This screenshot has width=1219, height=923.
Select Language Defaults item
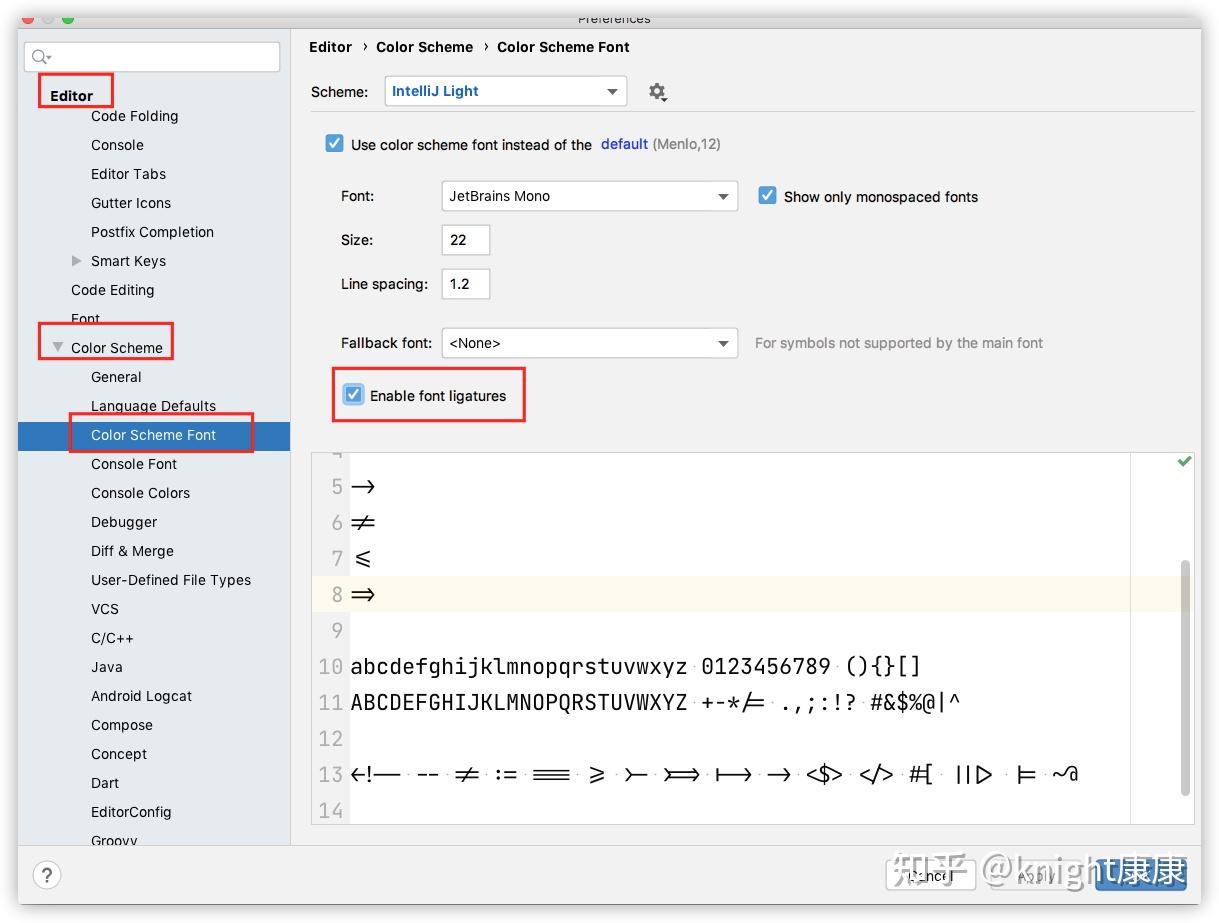pos(153,406)
